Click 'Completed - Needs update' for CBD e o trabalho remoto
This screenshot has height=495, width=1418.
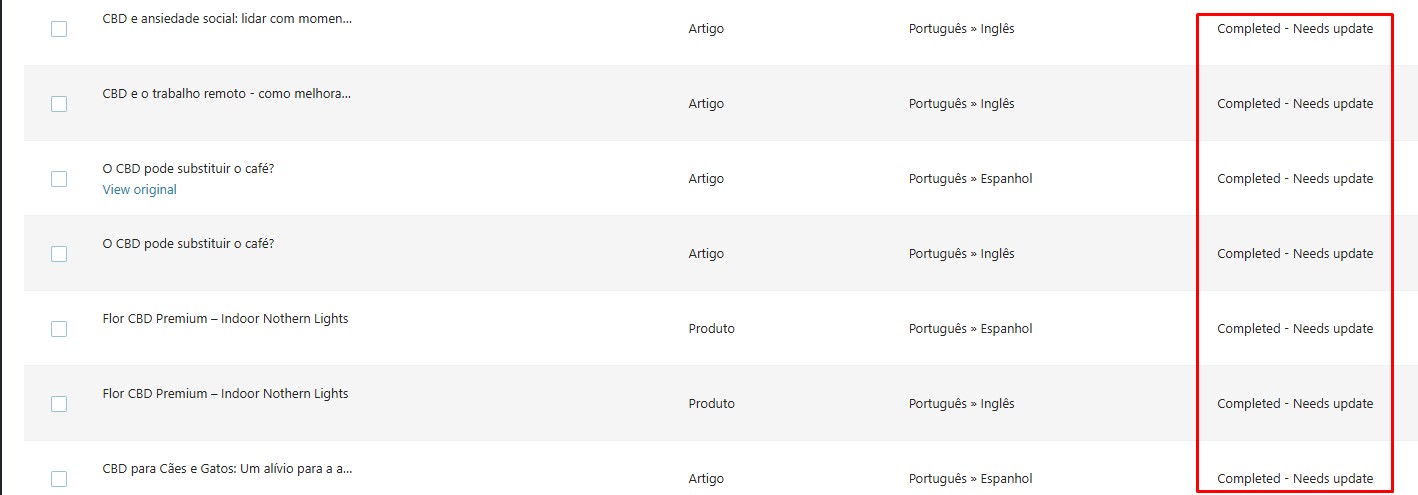click(1295, 104)
